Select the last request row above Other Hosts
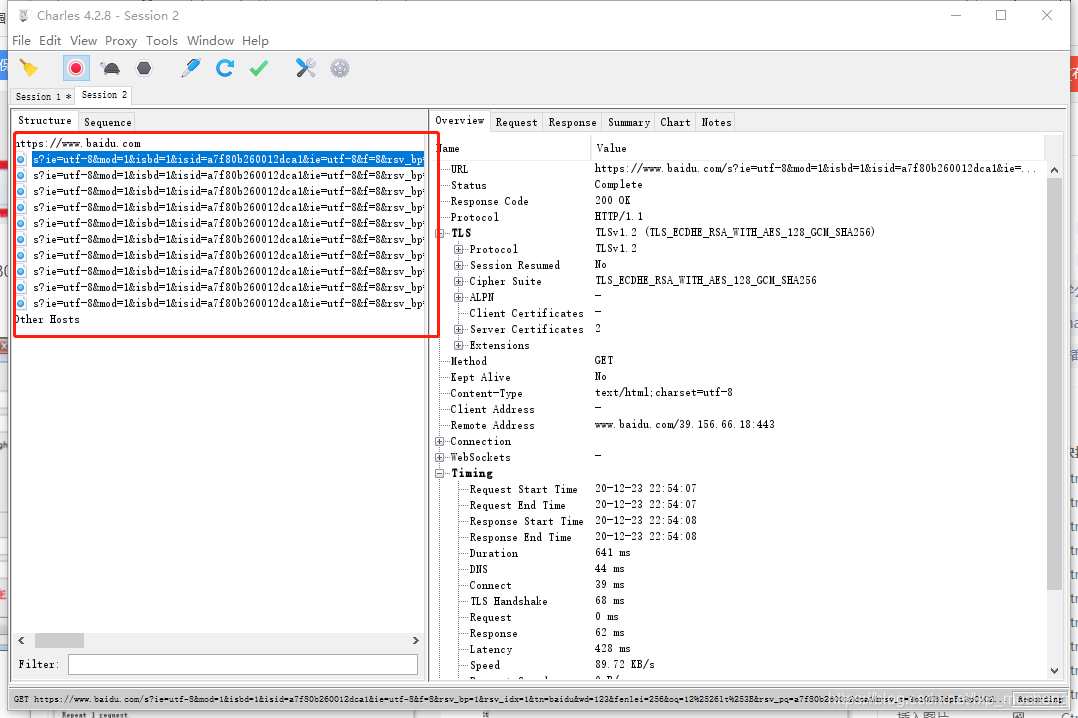This screenshot has height=718, width=1078. pyautogui.click(x=228, y=303)
